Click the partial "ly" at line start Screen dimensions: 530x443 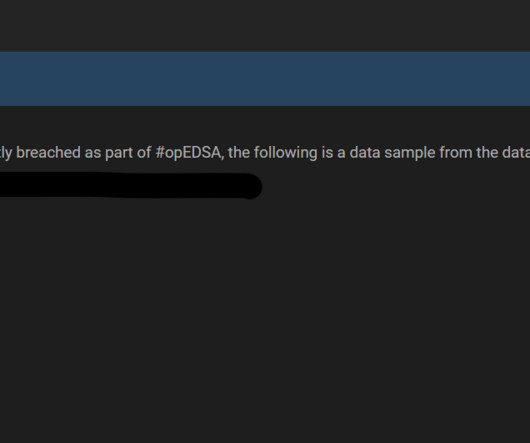click(6, 153)
